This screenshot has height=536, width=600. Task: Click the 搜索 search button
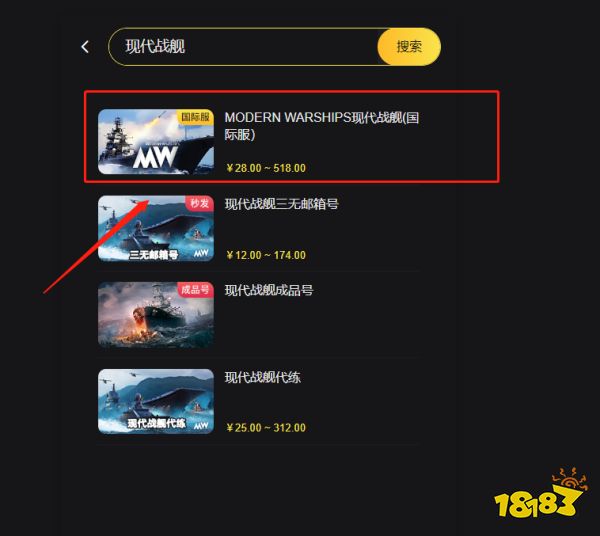click(x=409, y=47)
